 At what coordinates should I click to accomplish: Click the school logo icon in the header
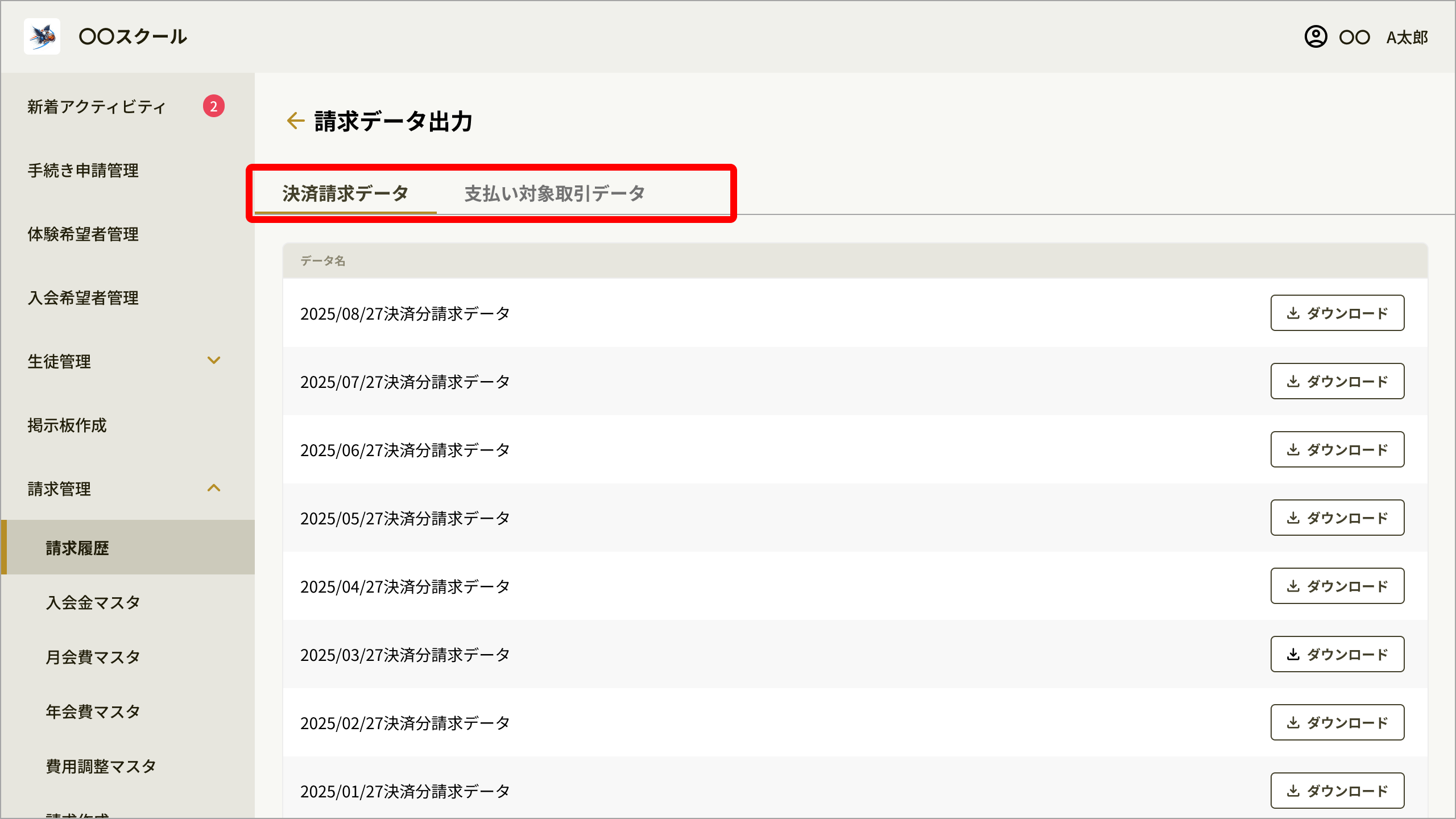[42, 36]
